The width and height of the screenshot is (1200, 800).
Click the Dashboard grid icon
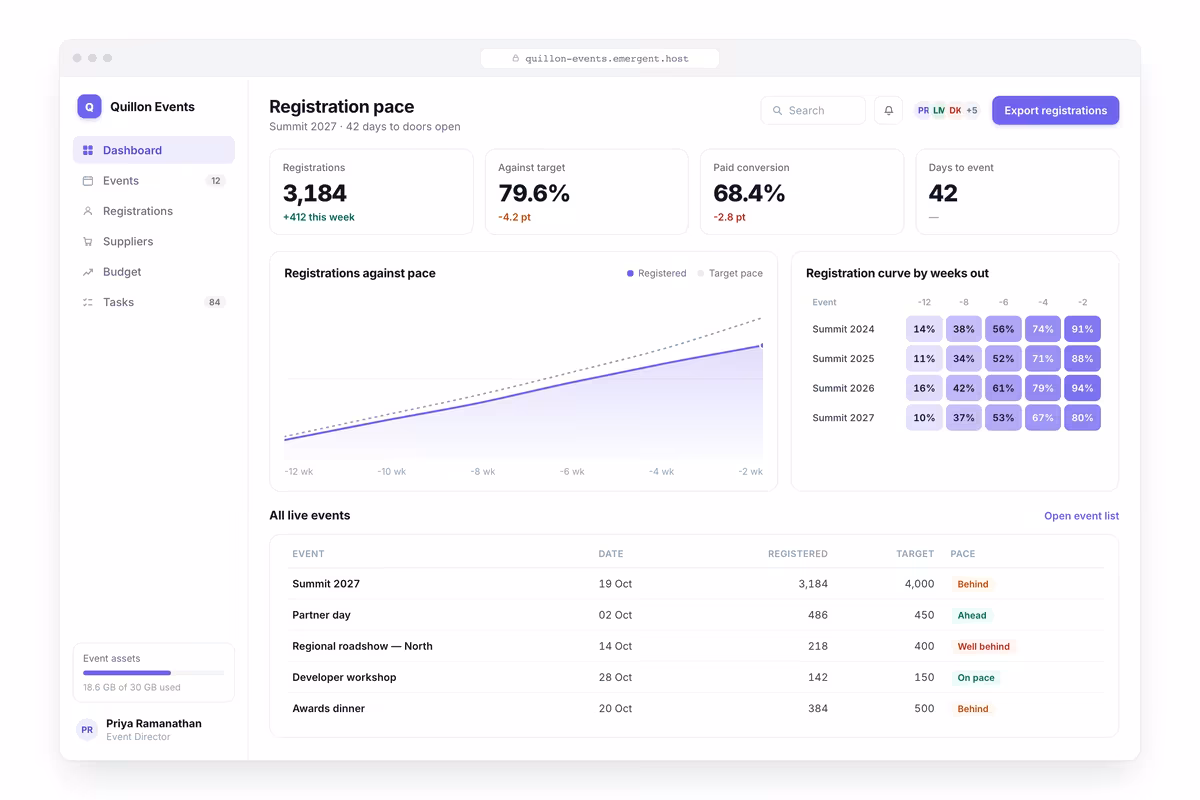click(x=88, y=150)
